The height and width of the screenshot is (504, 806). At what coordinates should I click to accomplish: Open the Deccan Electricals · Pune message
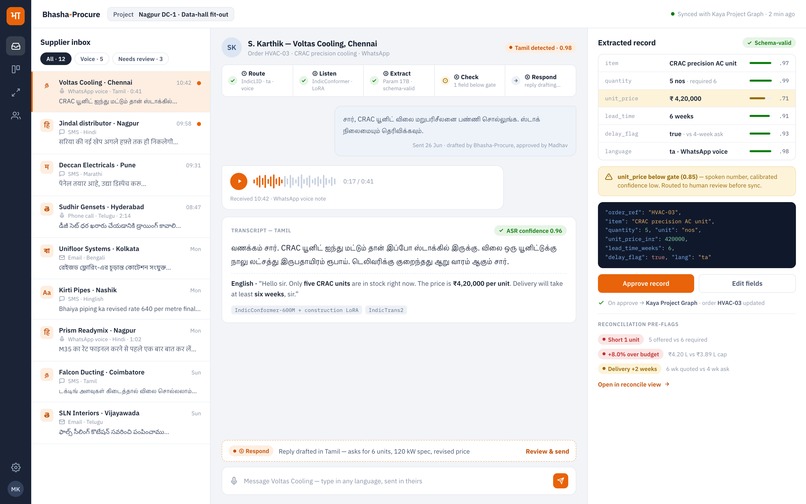pos(121,174)
